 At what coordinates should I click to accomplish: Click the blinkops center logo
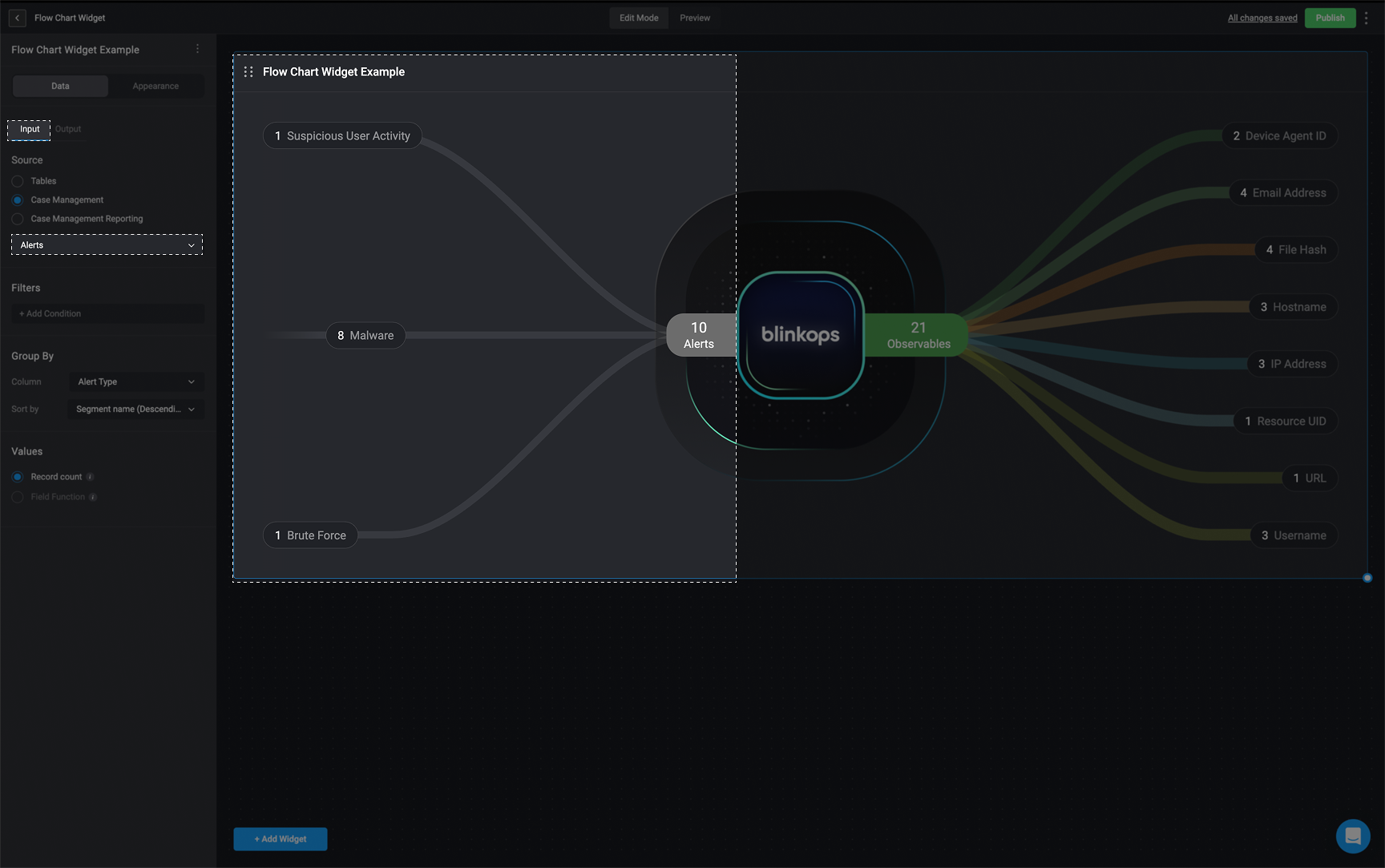click(x=801, y=335)
